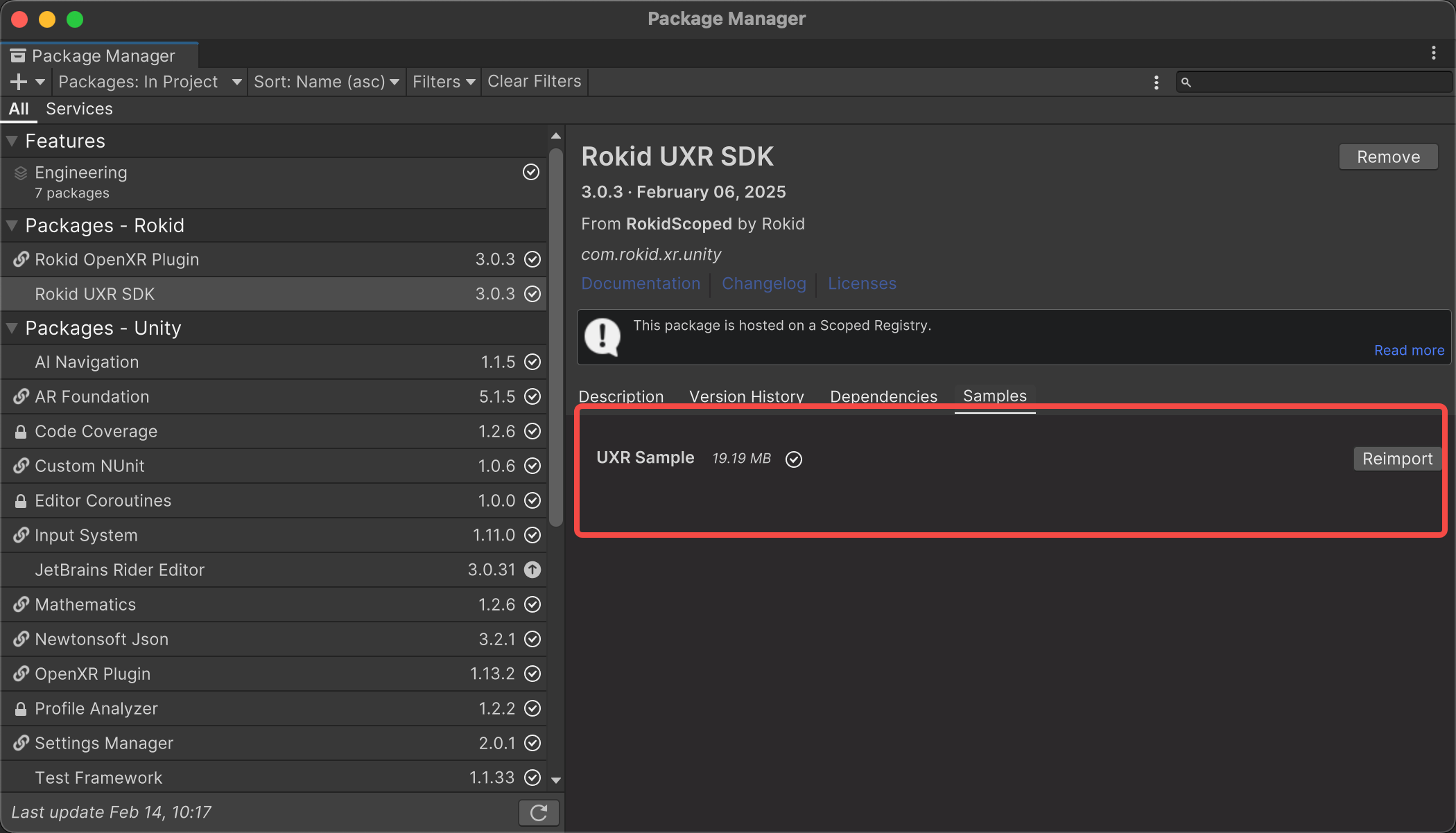
Task: Click the link icon beside Settings Manager
Action: pos(21,743)
